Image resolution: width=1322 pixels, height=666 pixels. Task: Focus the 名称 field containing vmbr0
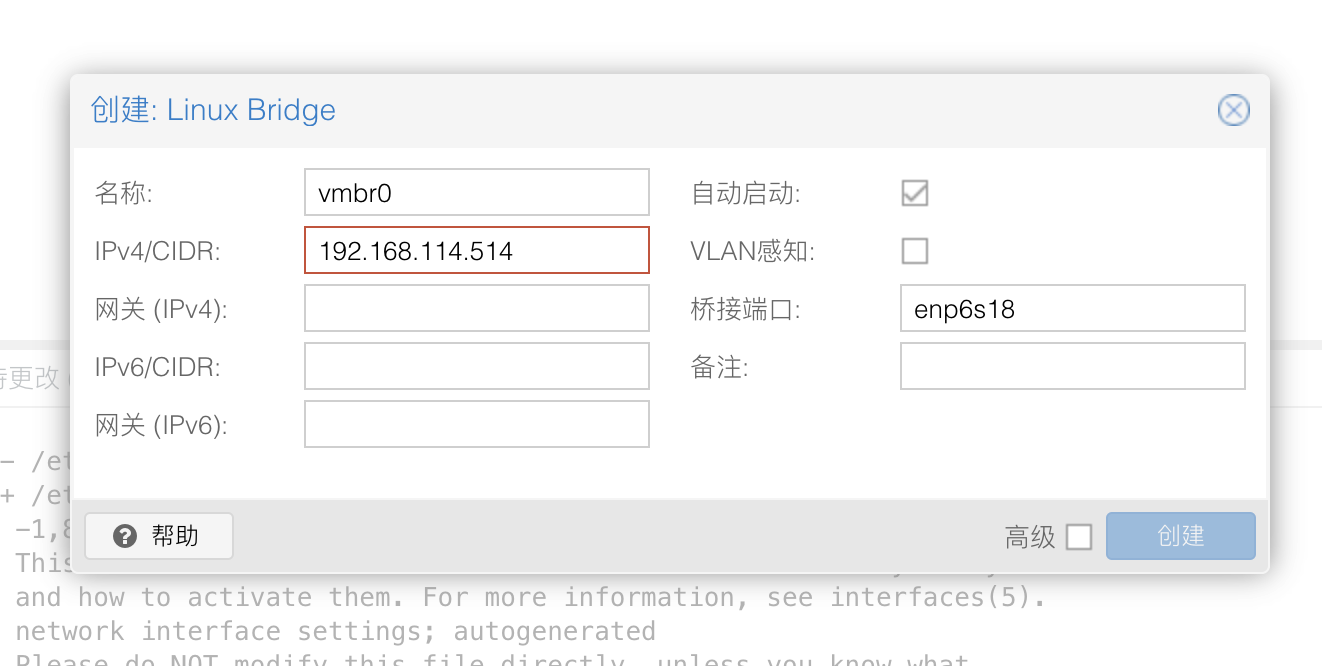click(x=476, y=192)
